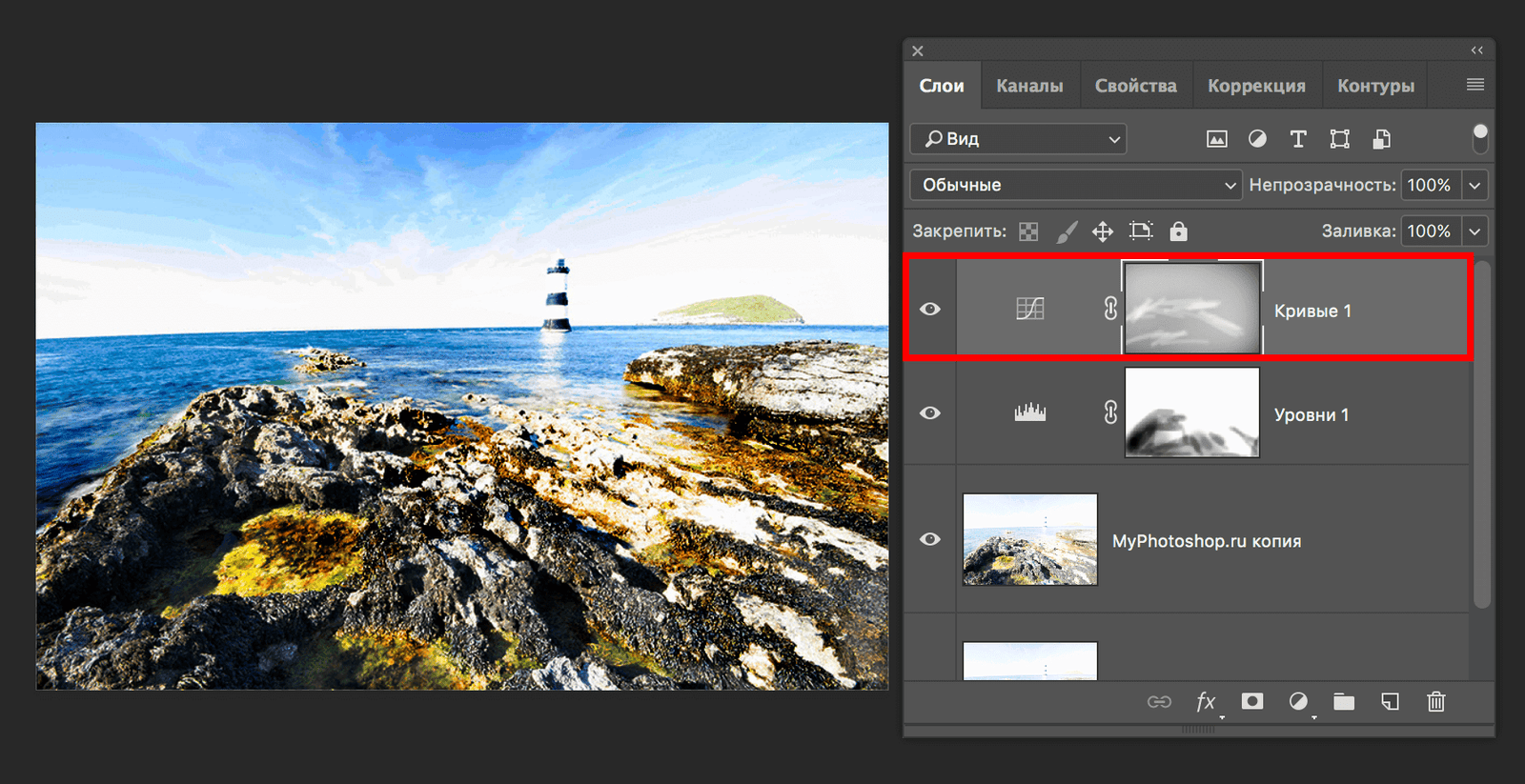Image resolution: width=1525 pixels, height=784 pixels.
Task: Switch to the Каналы tab
Action: point(1029,86)
